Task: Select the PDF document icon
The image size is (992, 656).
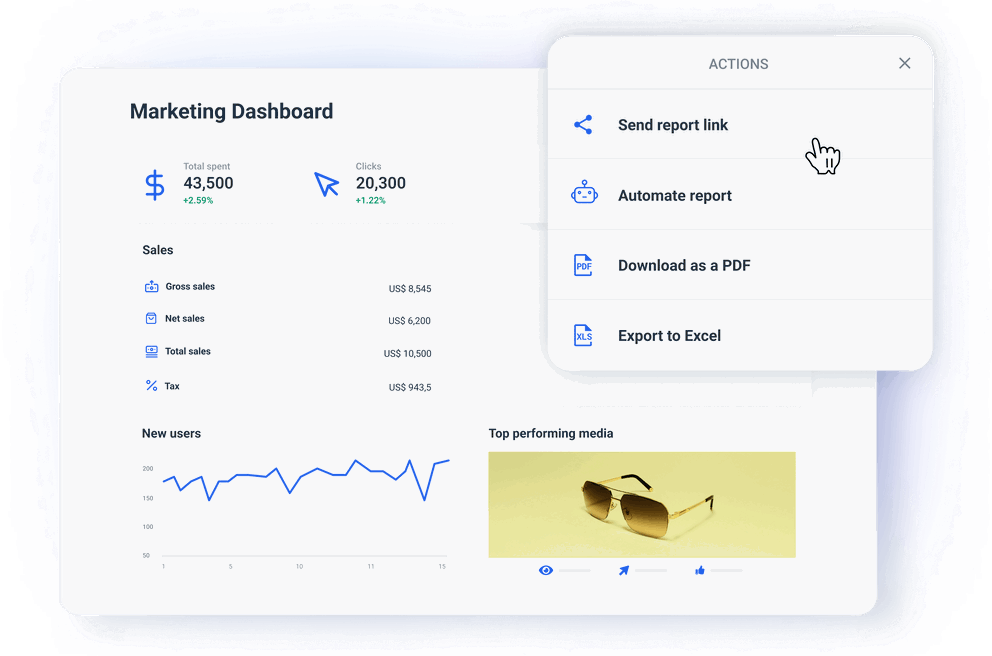Action: pos(583,264)
